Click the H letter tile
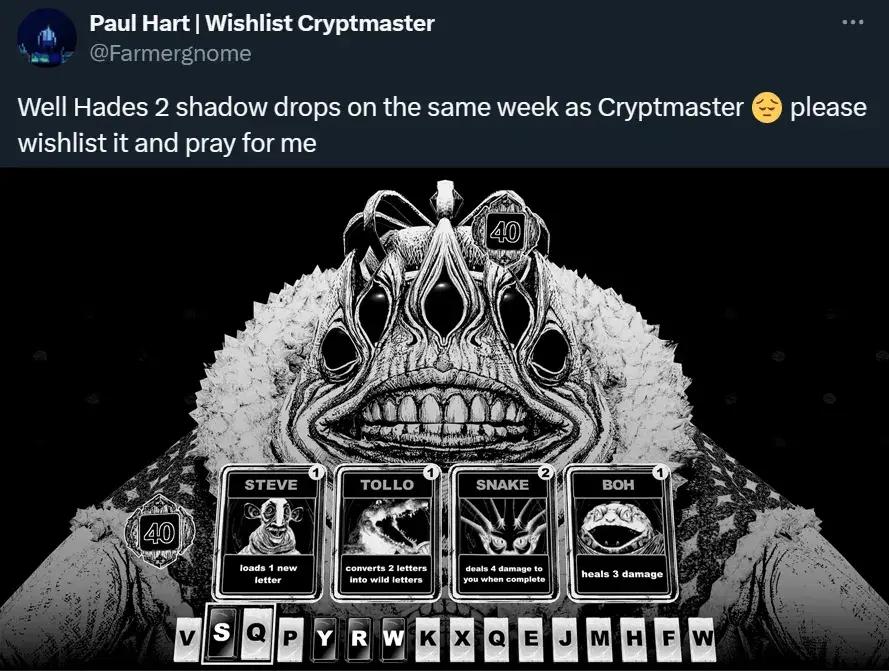Image resolution: width=889 pixels, height=671 pixels. click(x=635, y=639)
